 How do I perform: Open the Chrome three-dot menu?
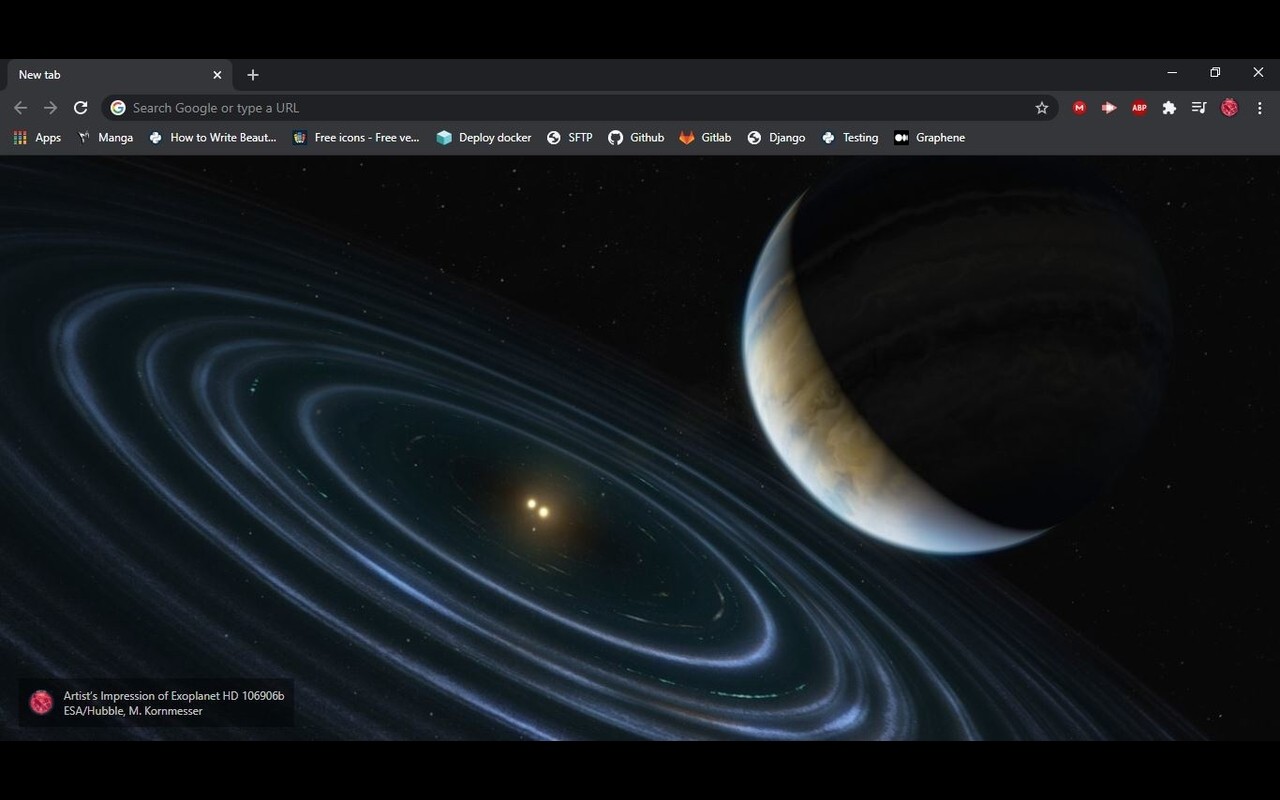click(x=1260, y=108)
